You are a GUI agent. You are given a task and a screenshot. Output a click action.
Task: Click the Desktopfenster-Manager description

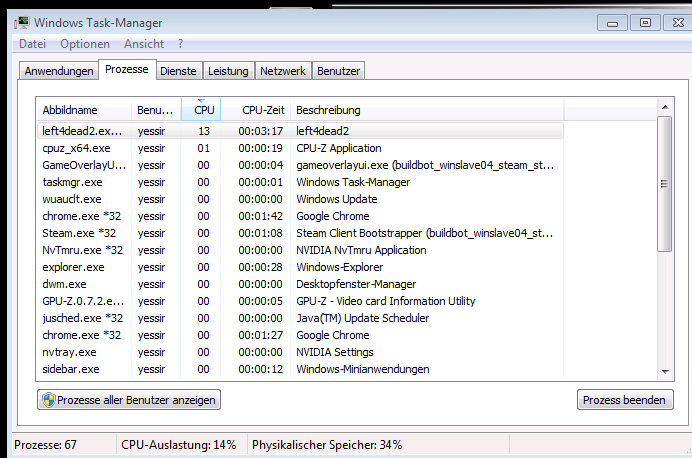click(x=356, y=284)
